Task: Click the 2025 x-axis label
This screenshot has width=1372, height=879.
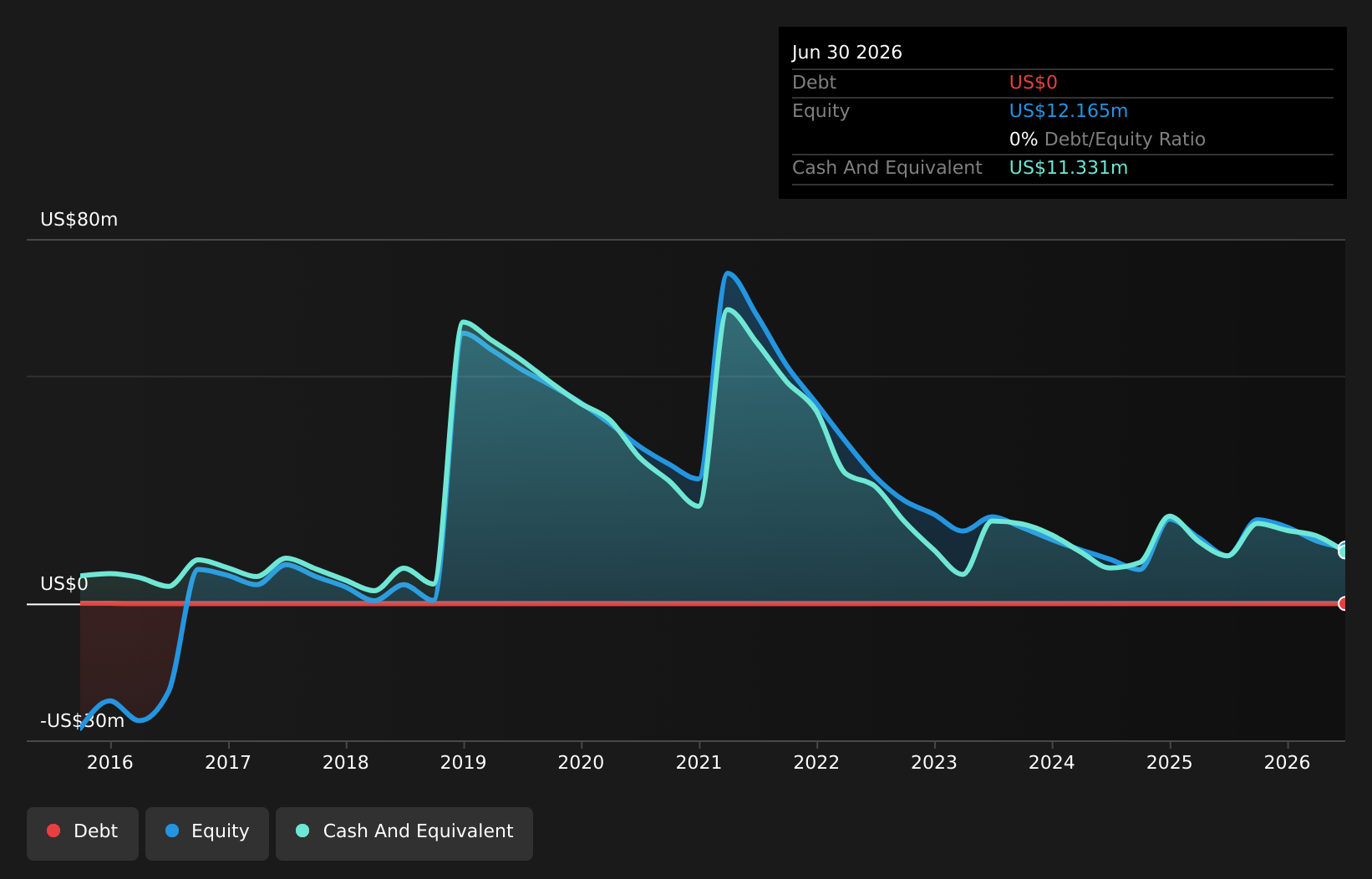Action: (x=1170, y=762)
